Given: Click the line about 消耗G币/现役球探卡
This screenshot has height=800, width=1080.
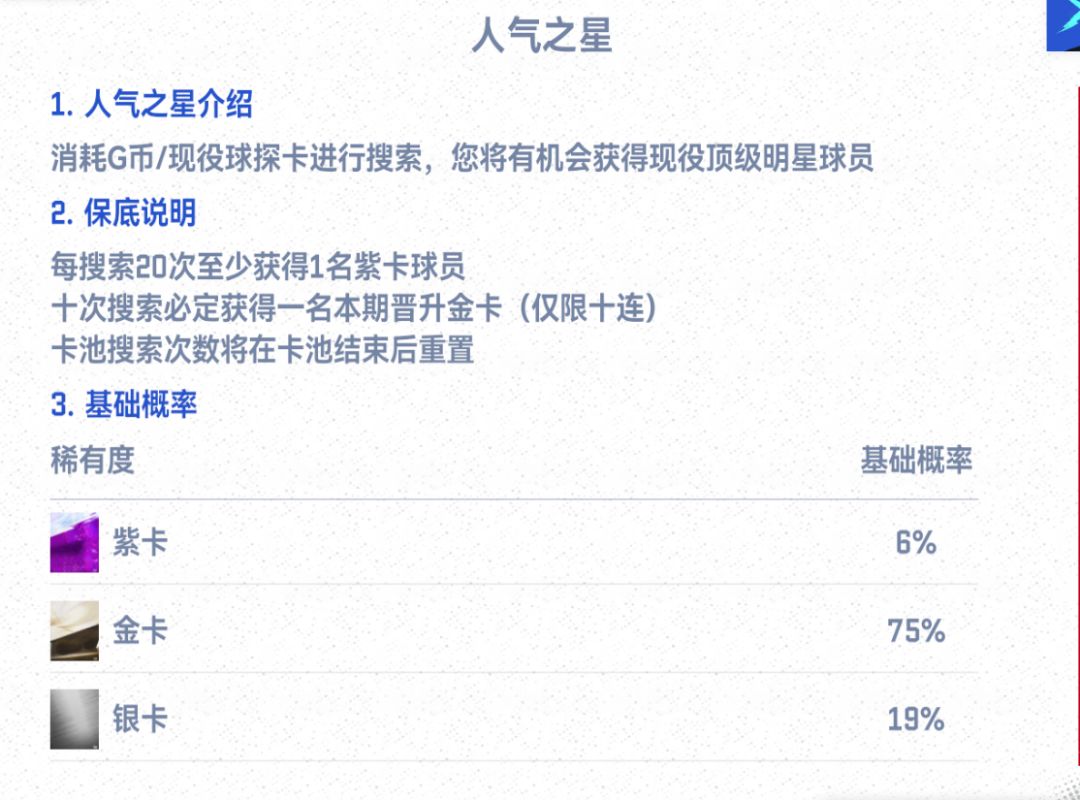Looking at the screenshot, I should click(x=462, y=158).
